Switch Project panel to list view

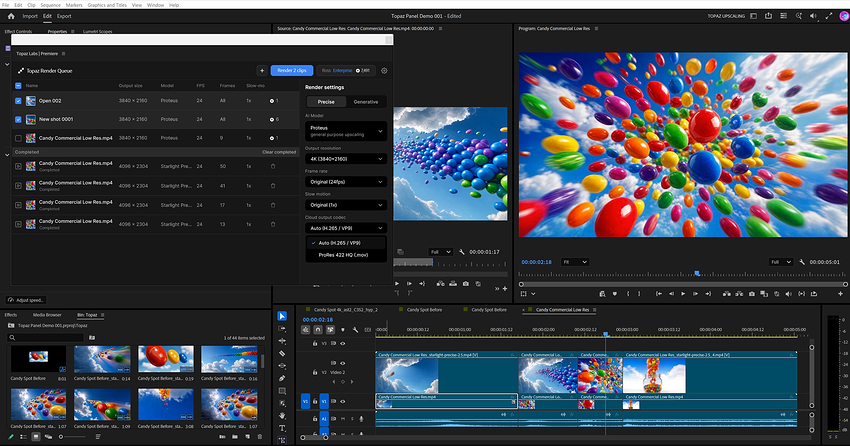coord(23,437)
